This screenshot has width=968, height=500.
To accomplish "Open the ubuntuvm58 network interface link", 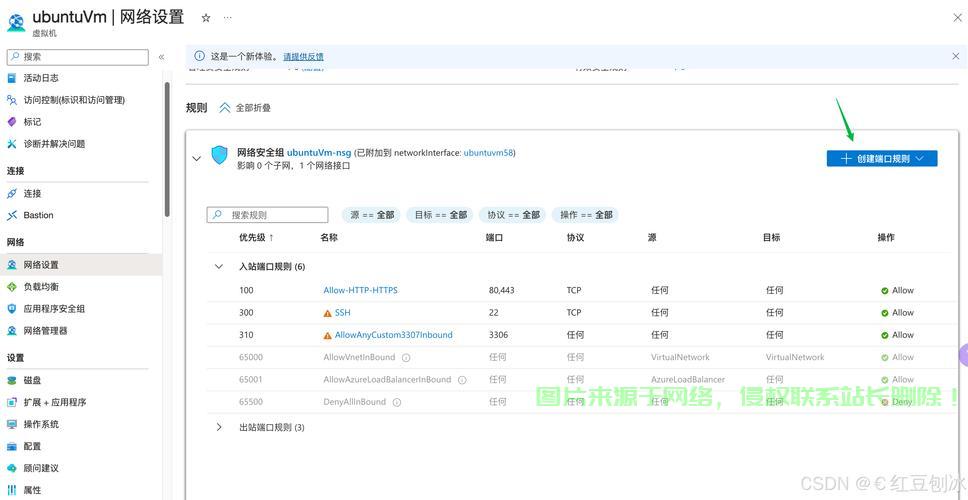I will pyautogui.click(x=488, y=152).
